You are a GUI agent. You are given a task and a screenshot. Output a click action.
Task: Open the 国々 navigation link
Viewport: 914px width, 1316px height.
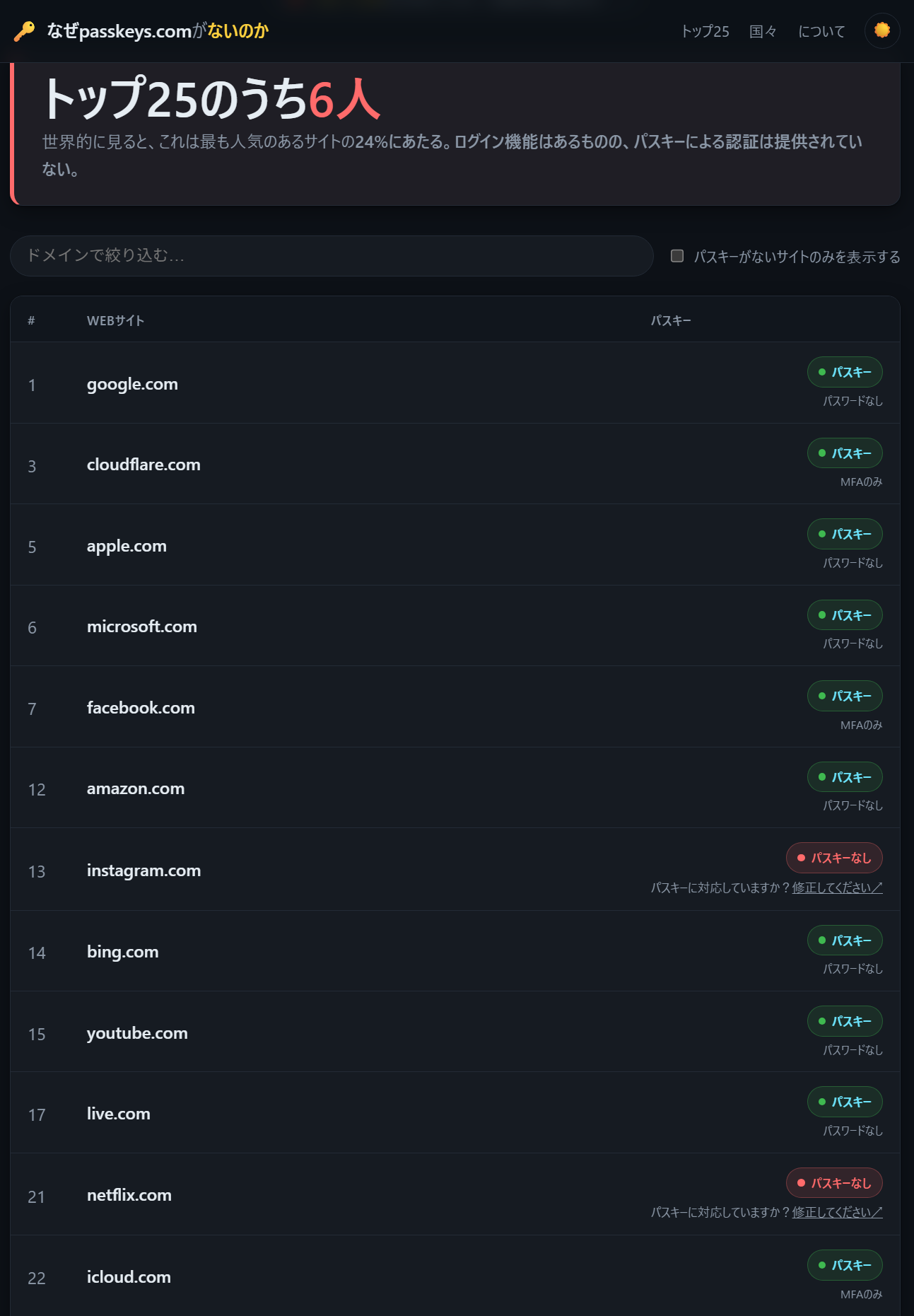click(x=763, y=31)
